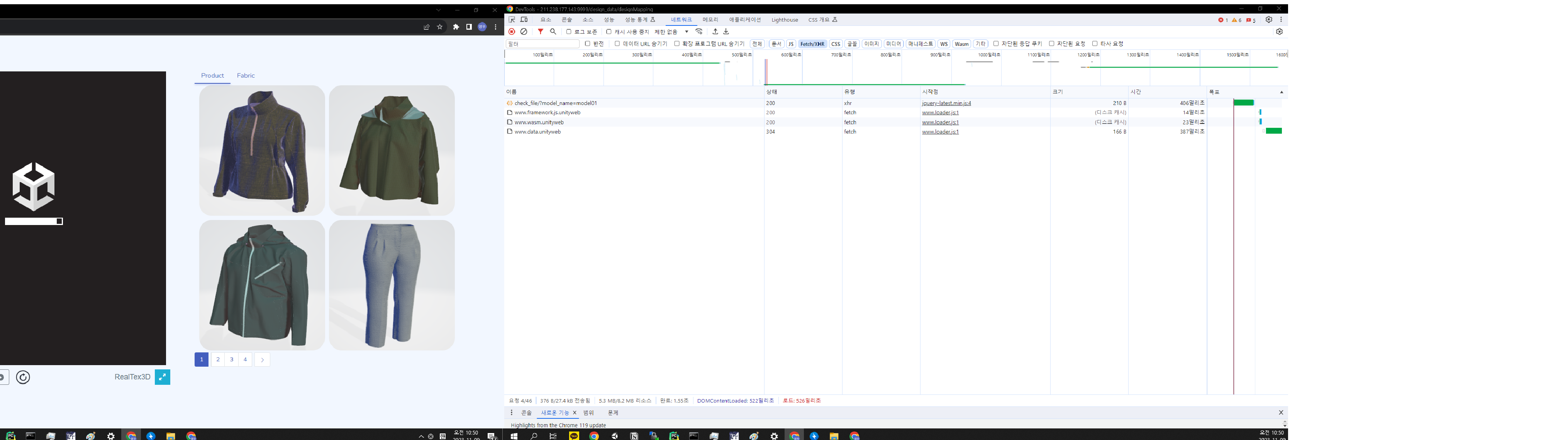Open the jquery-latest.min.js:4 initiator link

click(x=946, y=103)
